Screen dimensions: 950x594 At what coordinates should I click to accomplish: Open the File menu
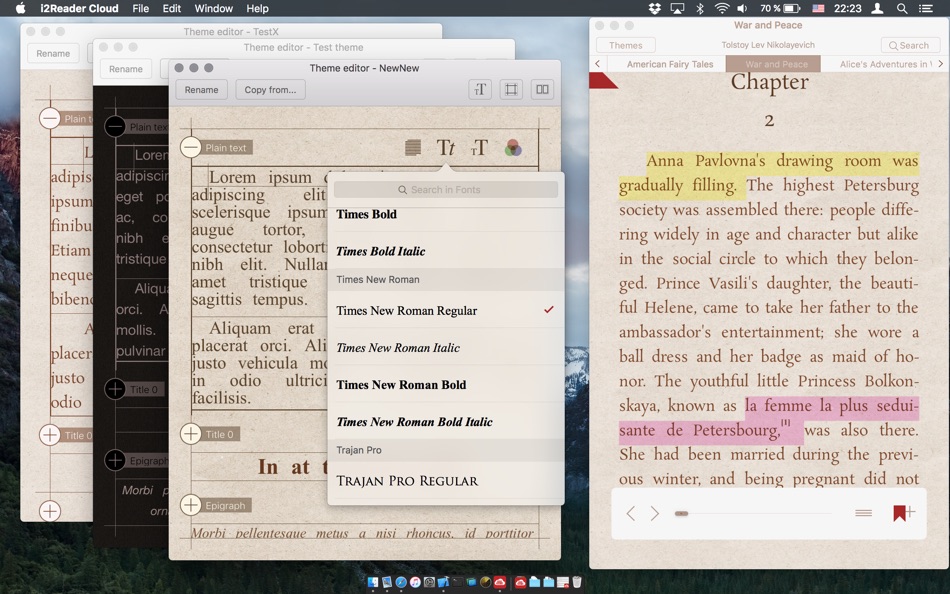(141, 8)
